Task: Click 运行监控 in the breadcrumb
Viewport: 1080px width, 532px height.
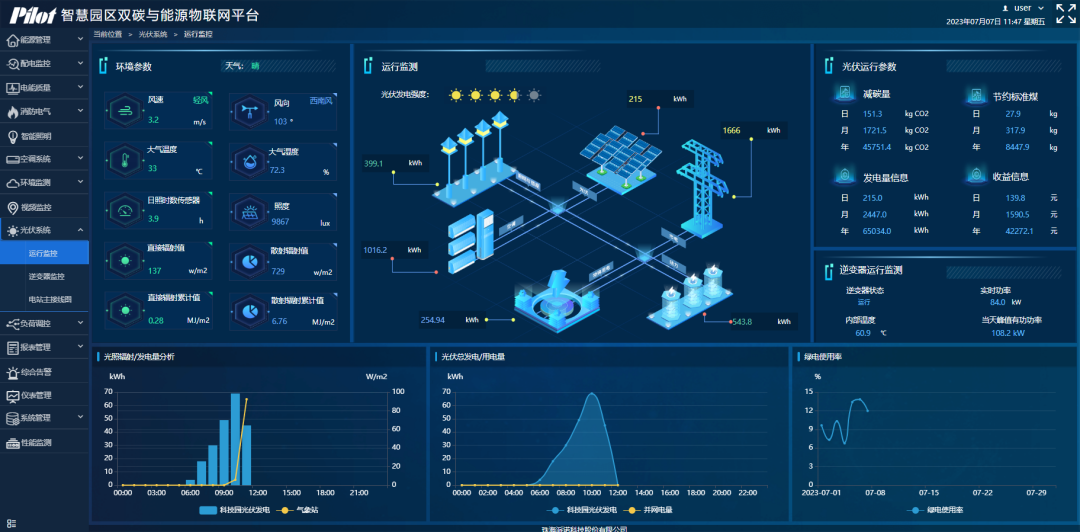Action: point(198,34)
